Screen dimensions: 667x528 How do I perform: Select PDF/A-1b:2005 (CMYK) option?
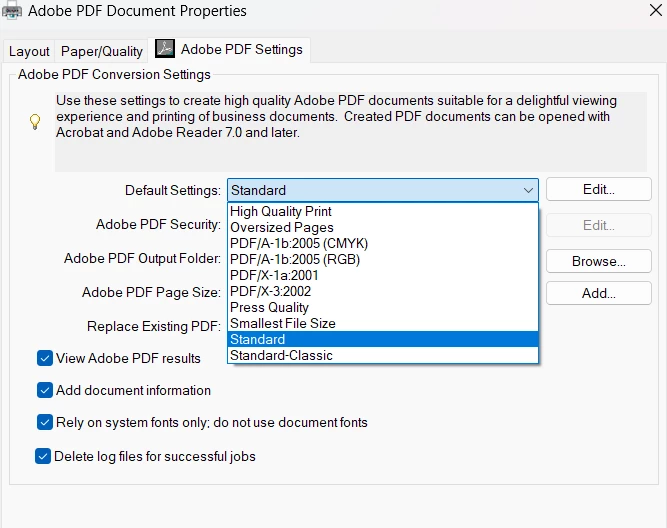(x=383, y=243)
